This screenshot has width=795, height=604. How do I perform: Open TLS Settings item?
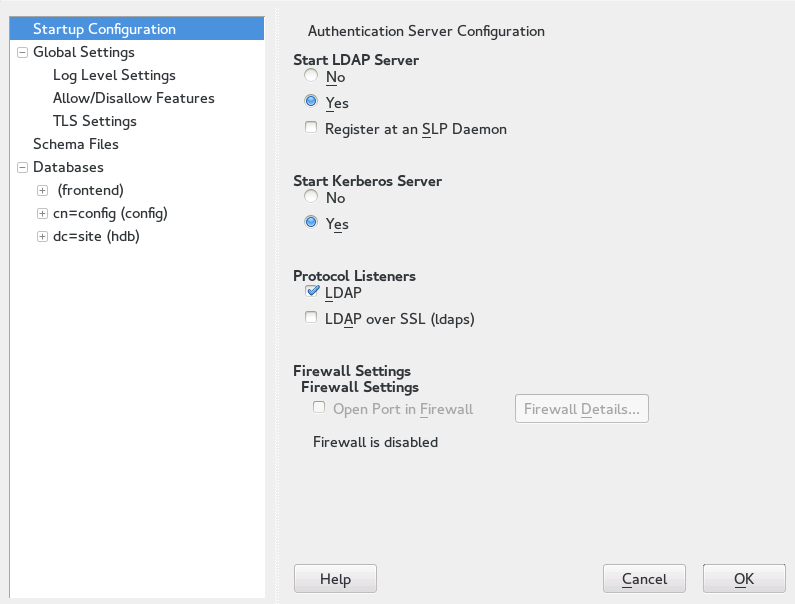tap(95, 121)
